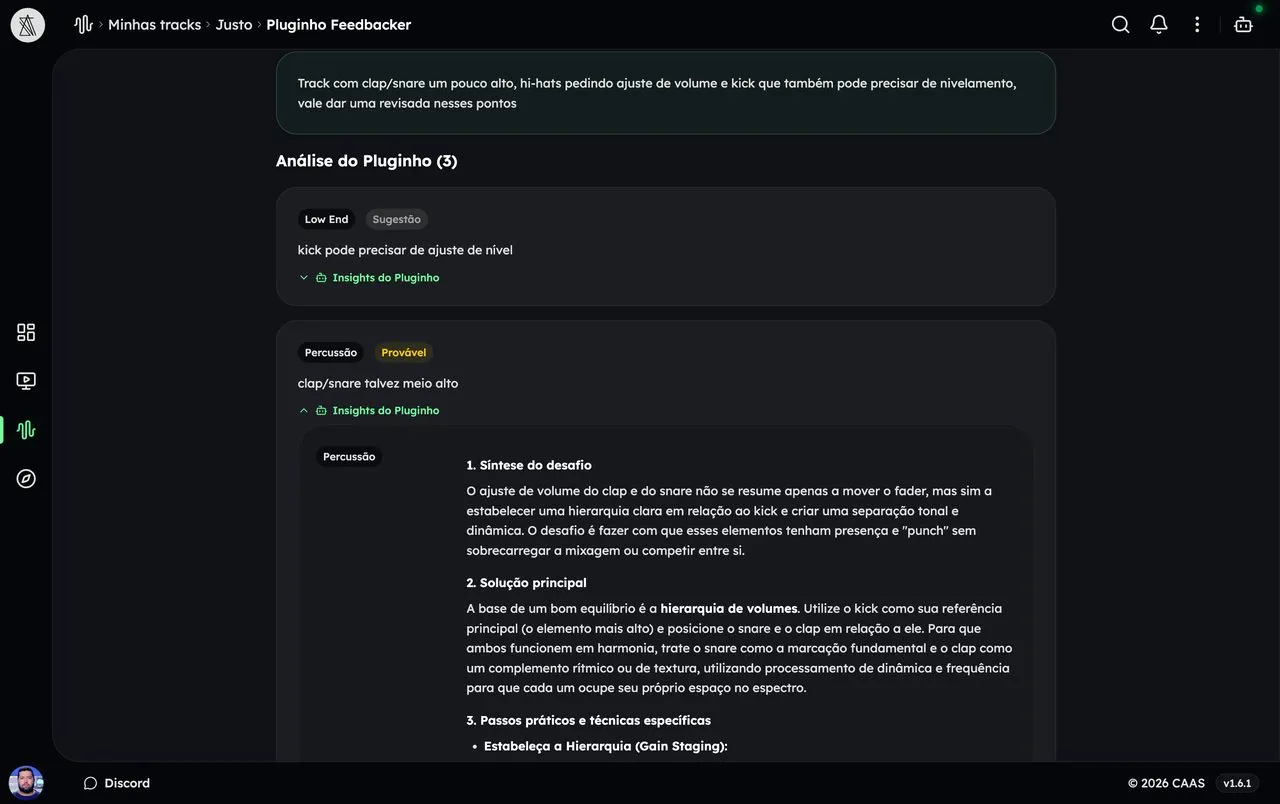Click the v1.6.1 version badge

tap(1237, 783)
